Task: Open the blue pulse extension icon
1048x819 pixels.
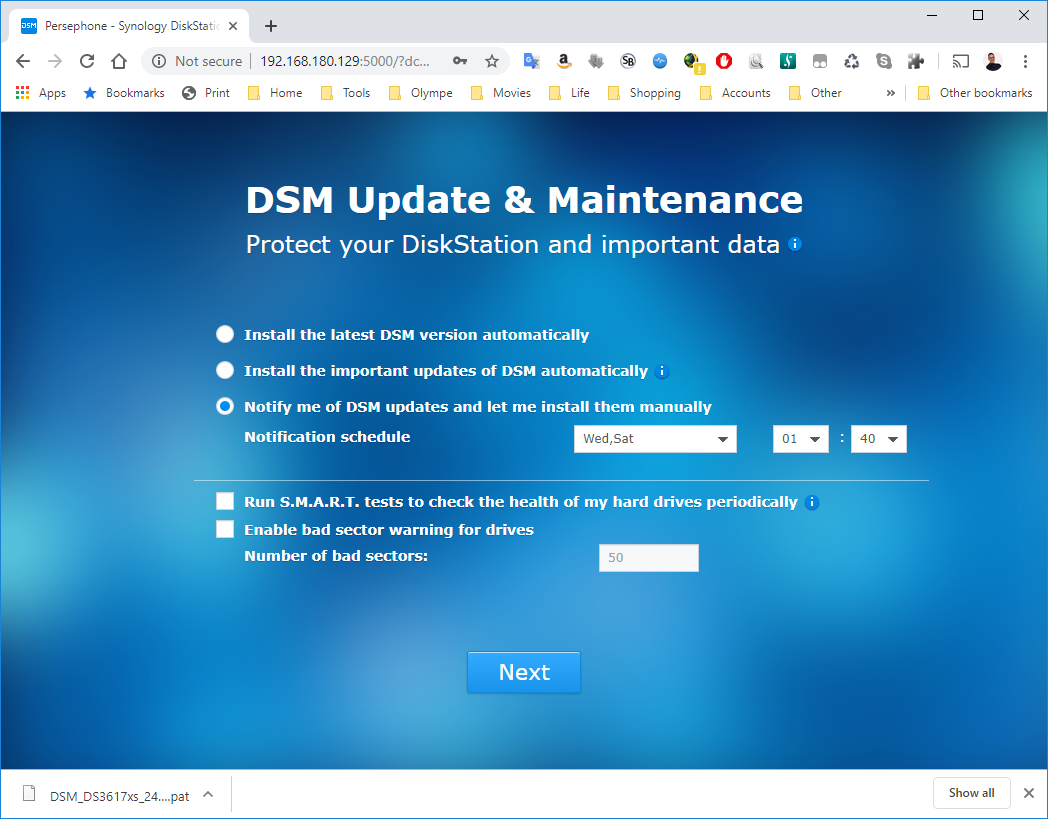Action: 660,62
